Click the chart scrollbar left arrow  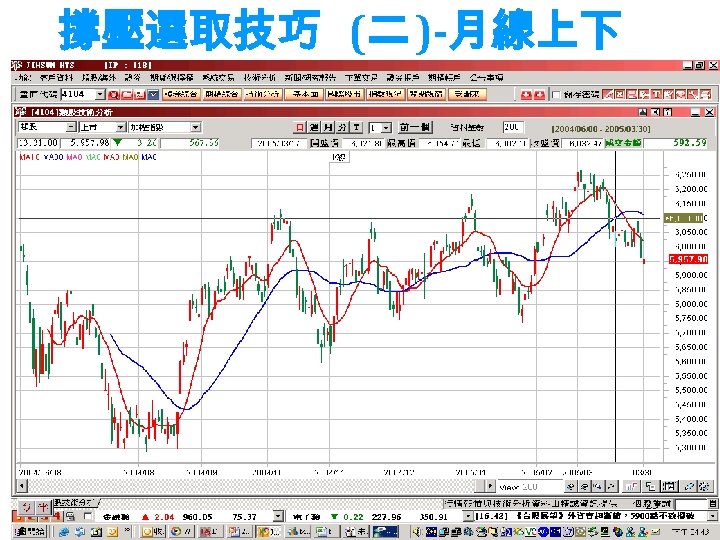[22, 486]
